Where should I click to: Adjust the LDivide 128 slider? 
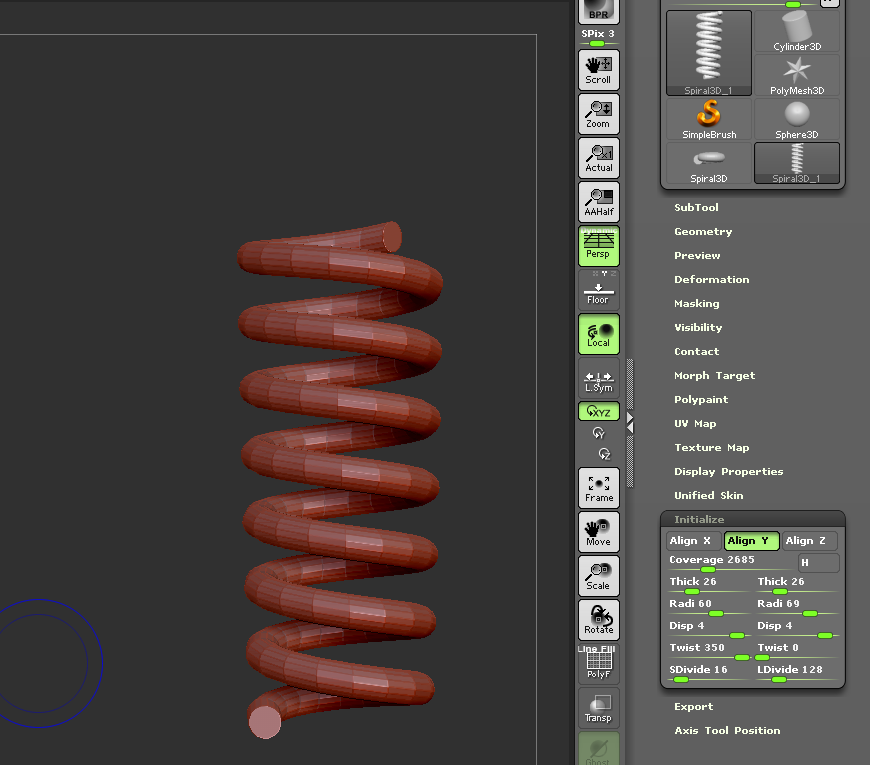pos(797,673)
